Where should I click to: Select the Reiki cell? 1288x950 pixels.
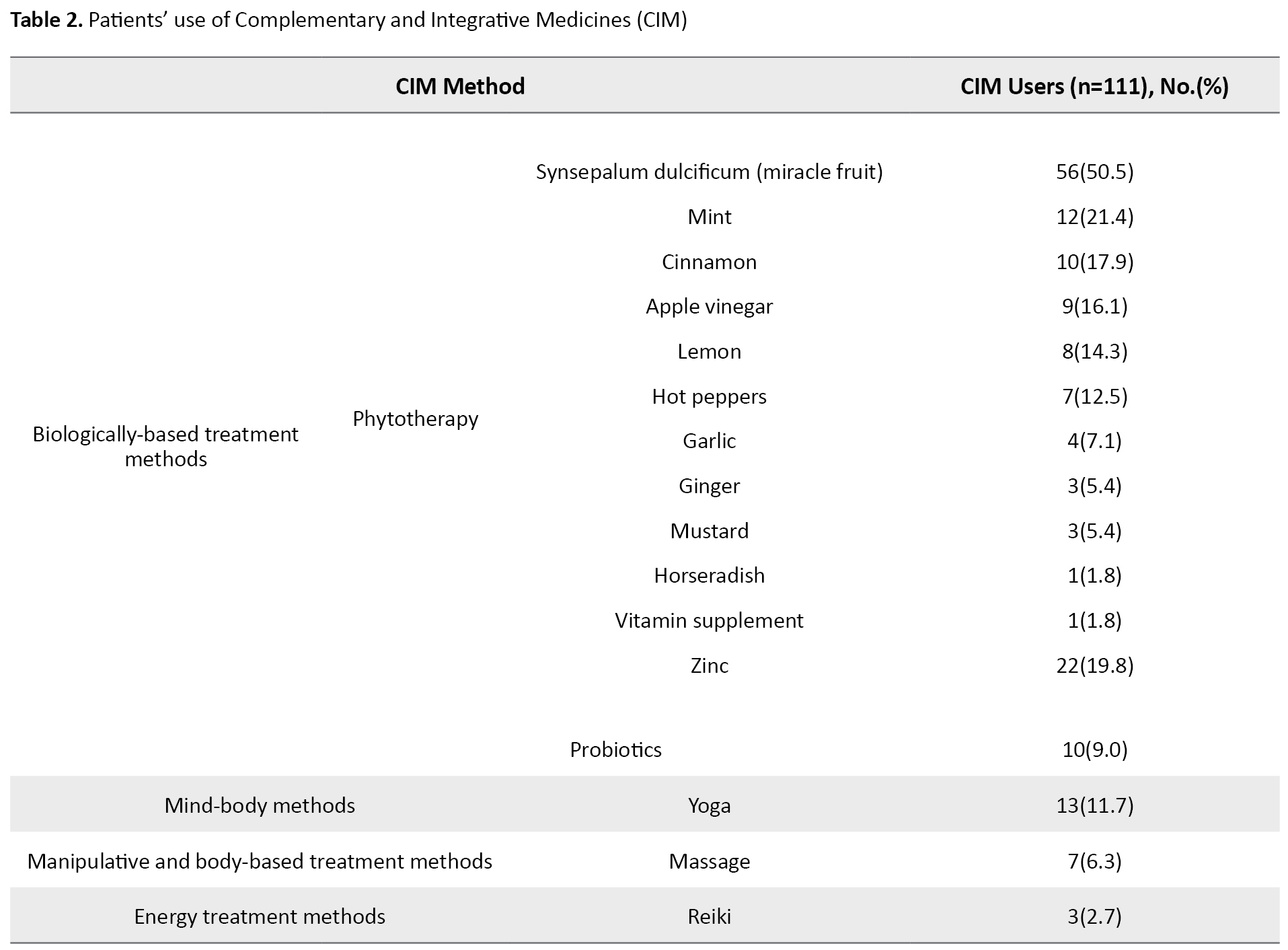click(x=709, y=916)
